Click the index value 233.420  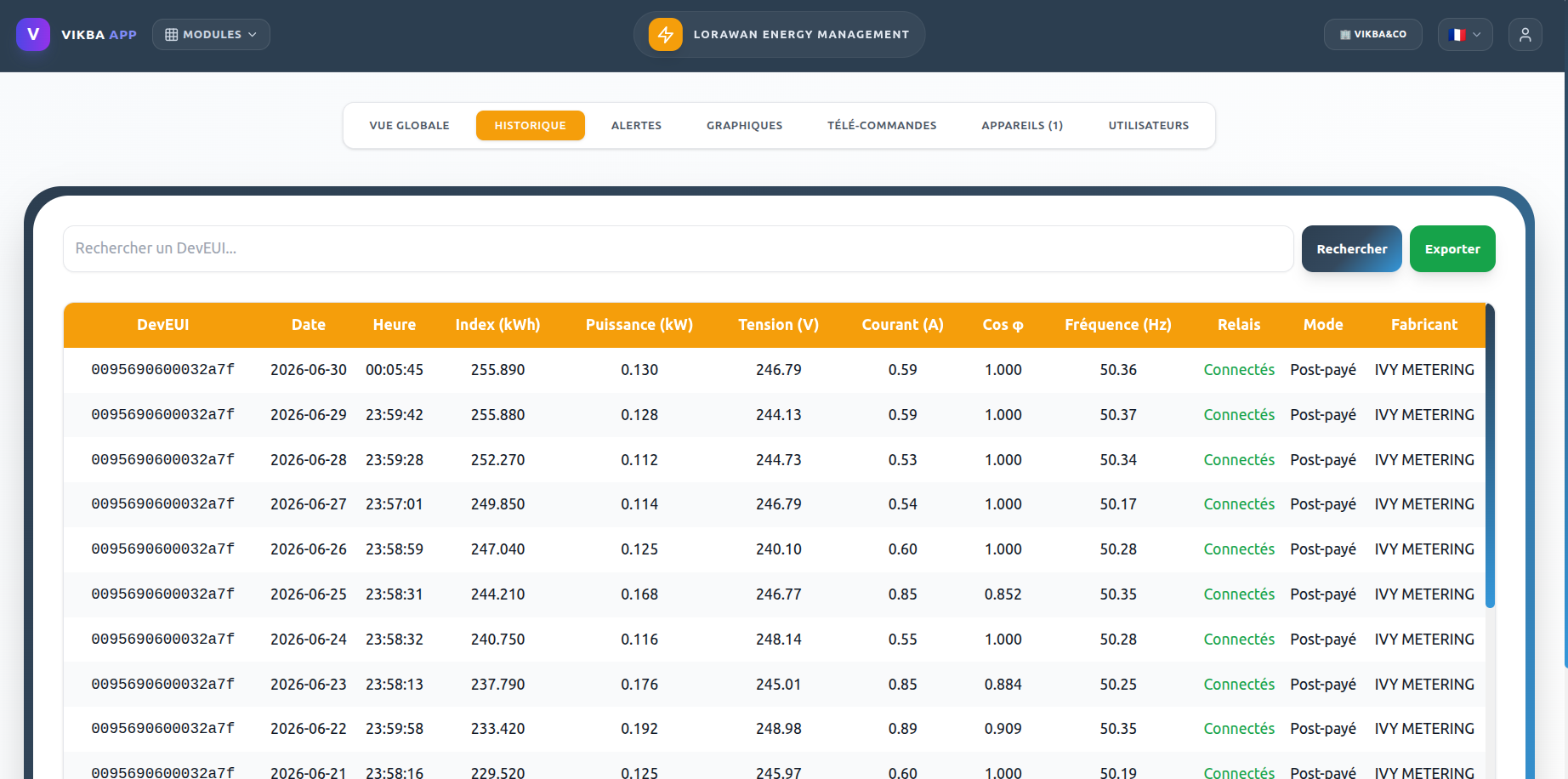click(x=497, y=729)
